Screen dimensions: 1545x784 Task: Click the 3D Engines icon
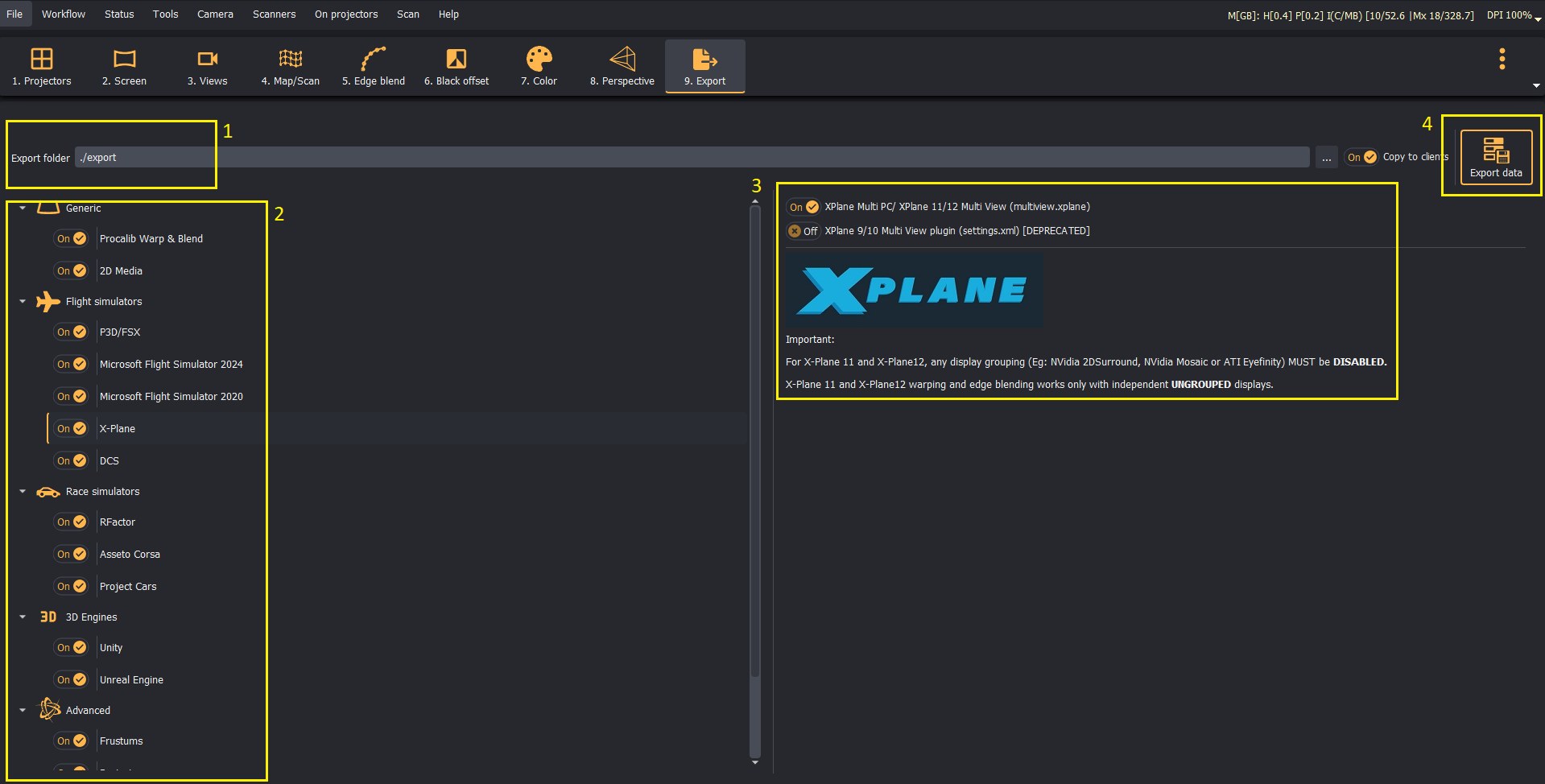click(48, 617)
